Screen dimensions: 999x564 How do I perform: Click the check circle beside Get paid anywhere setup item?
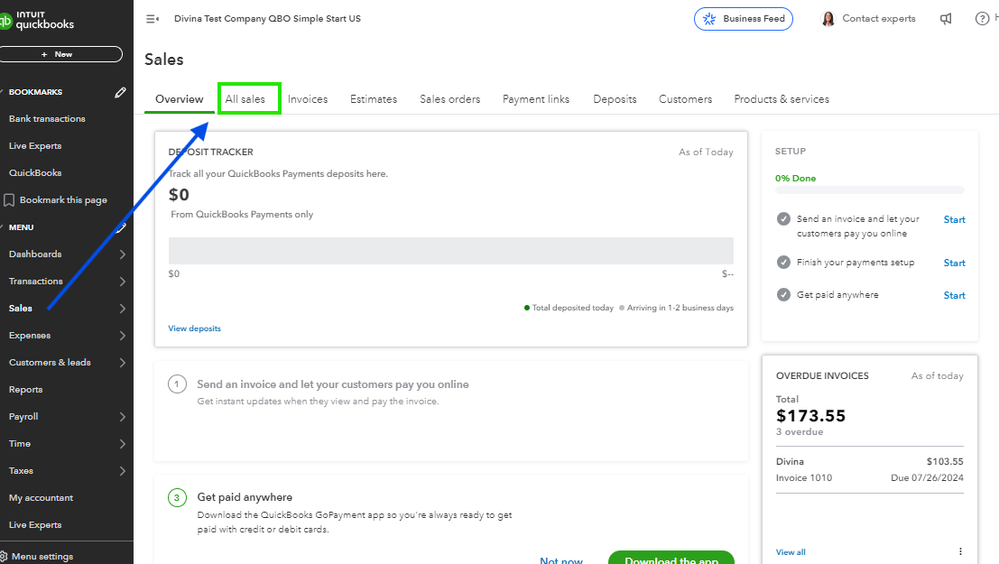(783, 295)
